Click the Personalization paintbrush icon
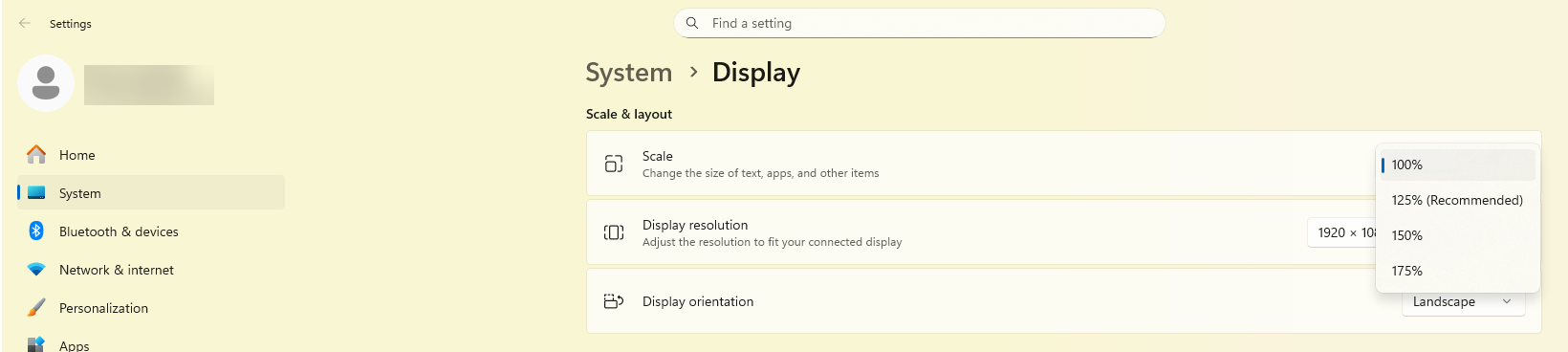The width and height of the screenshot is (1568, 352). pyautogui.click(x=36, y=307)
